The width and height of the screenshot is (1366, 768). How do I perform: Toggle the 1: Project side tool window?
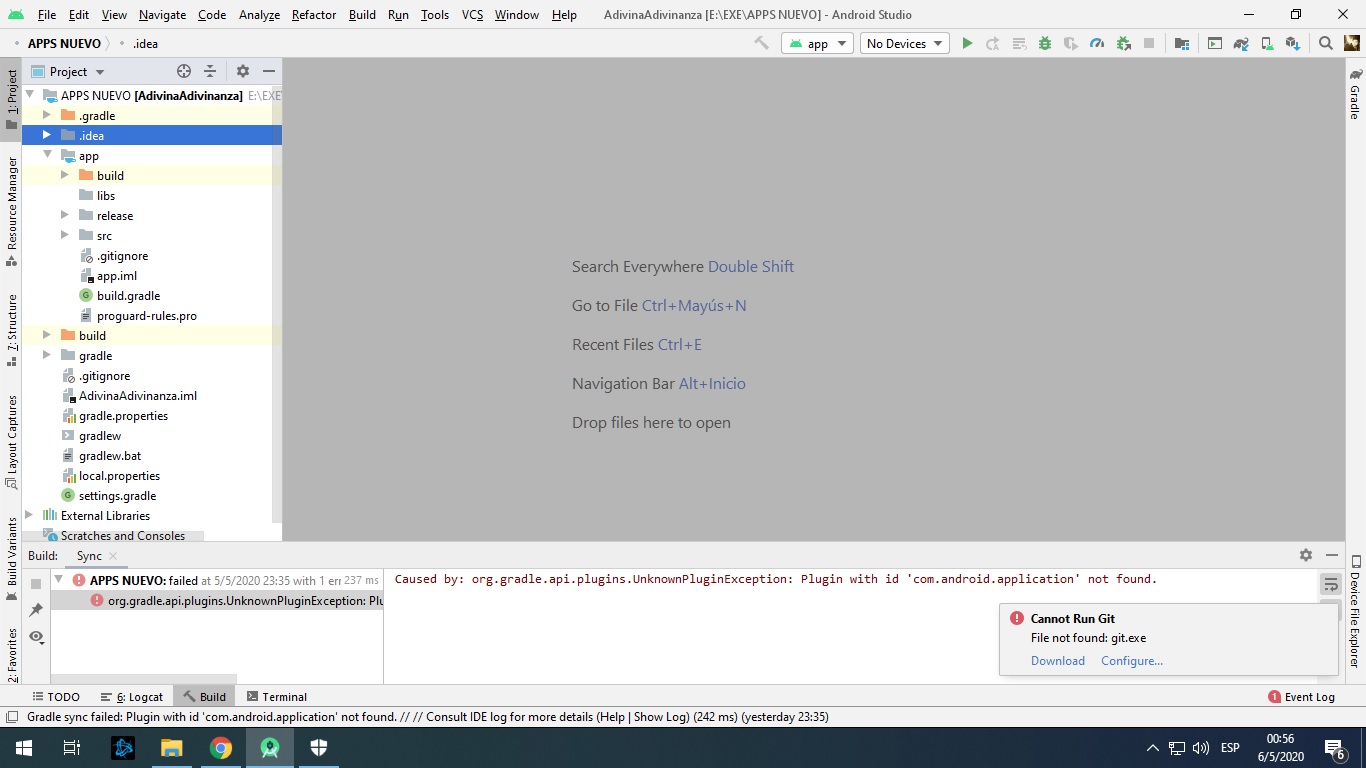click(x=11, y=100)
